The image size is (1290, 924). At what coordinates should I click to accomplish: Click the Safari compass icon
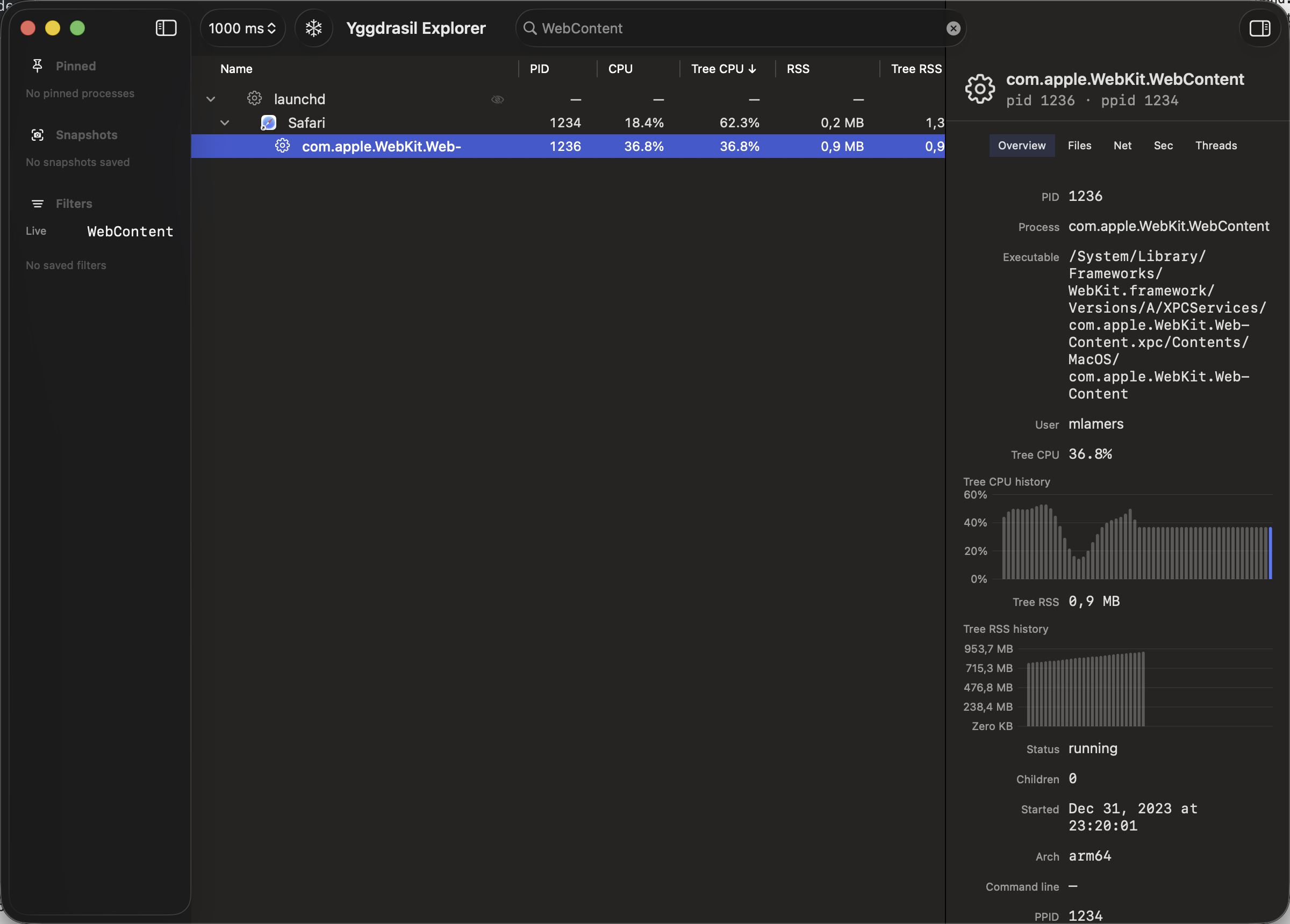[x=268, y=122]
